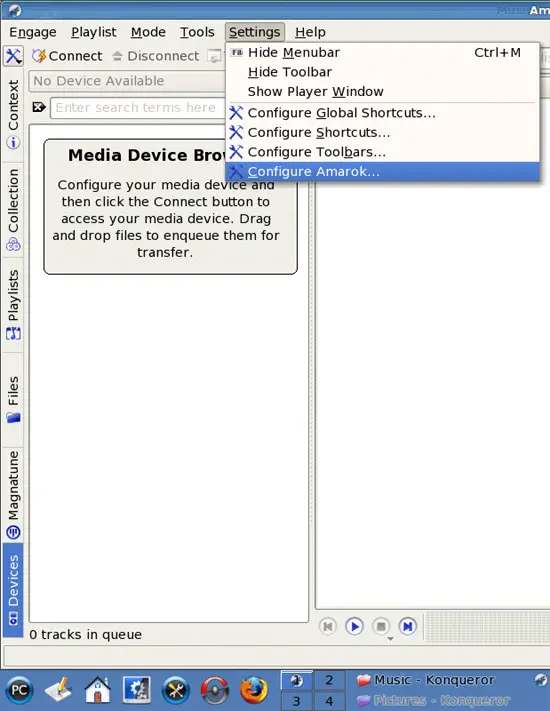The width and height of the screenshot is (550, 711).
Task: Click the search terms input field
Action: coord(137,108)
